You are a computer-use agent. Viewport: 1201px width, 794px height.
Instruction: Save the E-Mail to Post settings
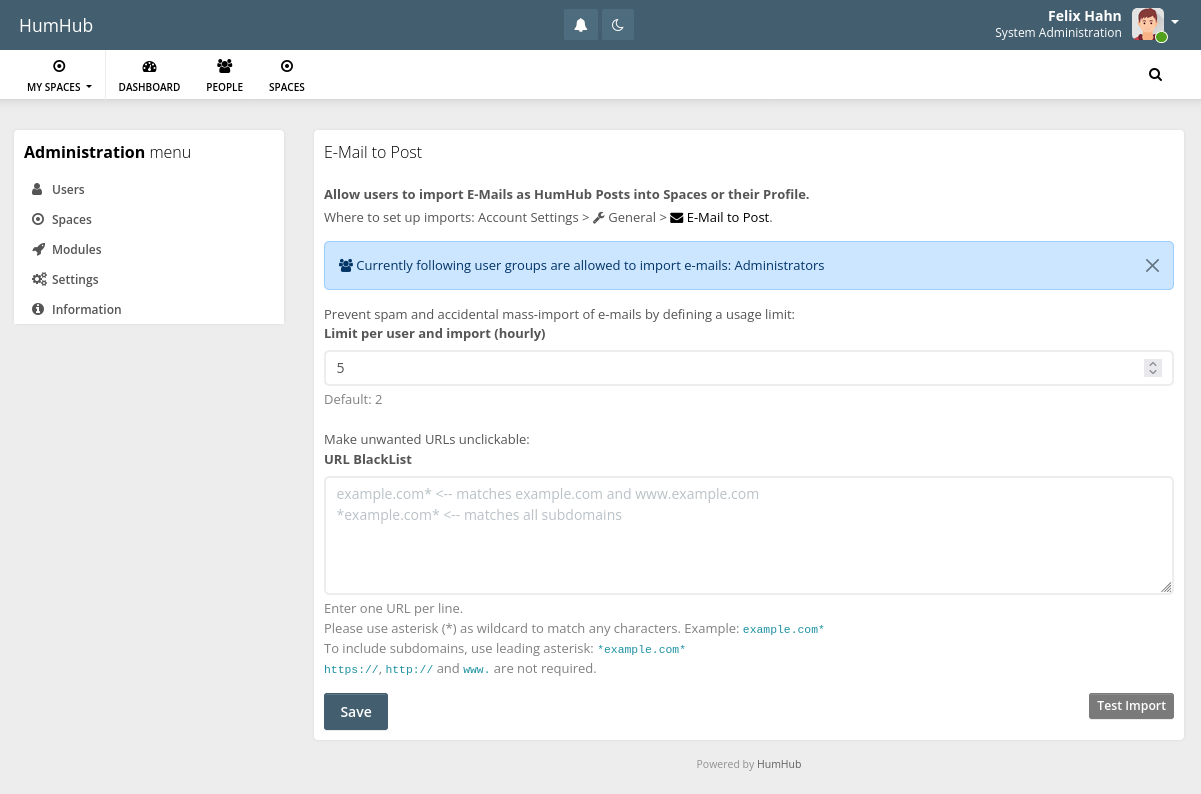355,711
